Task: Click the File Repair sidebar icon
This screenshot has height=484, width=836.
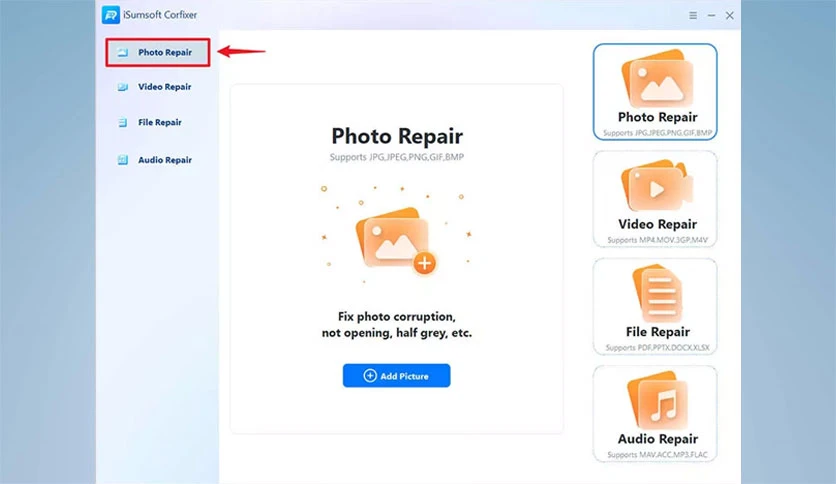Action: (123, 123)
